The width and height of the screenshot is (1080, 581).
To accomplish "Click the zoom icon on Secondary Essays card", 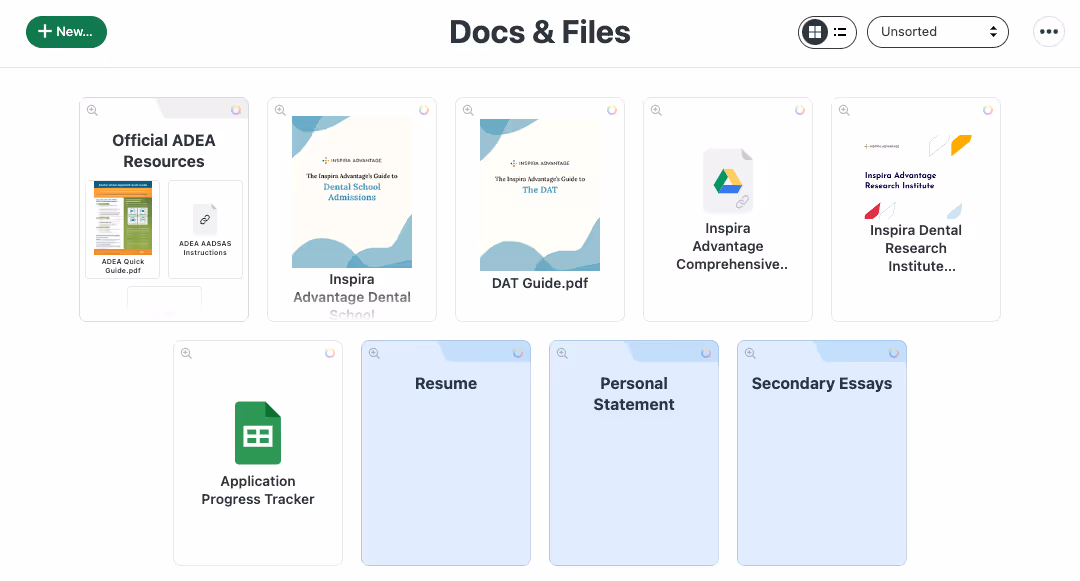I will click(750, 352).
